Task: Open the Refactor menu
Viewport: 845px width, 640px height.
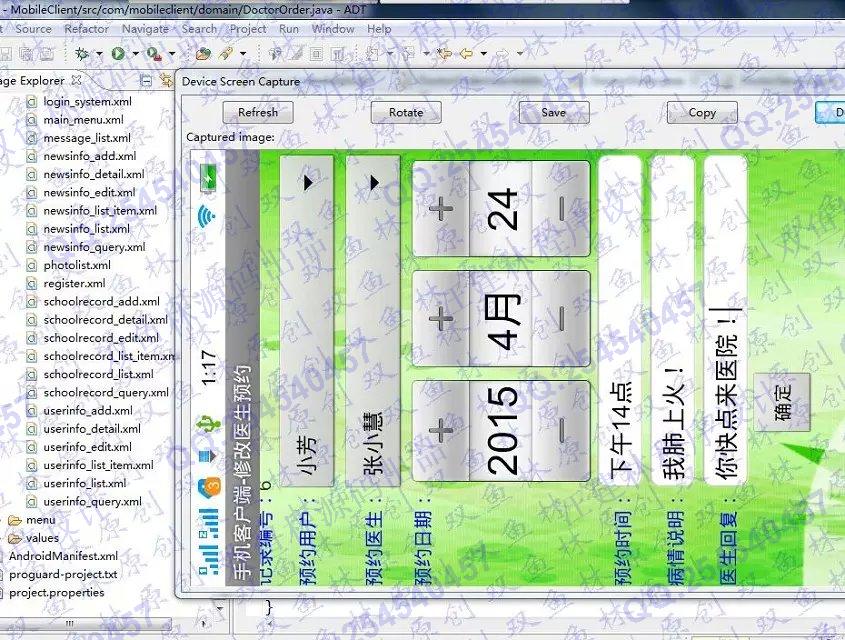Action: (87, 29)
